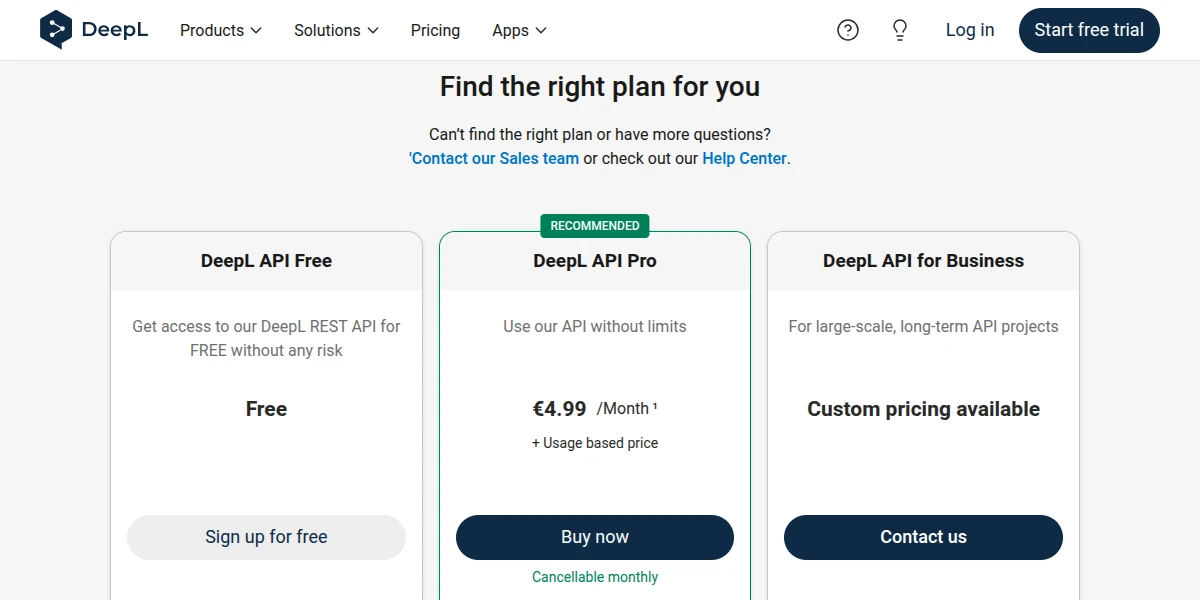
Task: Click the Log in link
Action: point(970,30)
